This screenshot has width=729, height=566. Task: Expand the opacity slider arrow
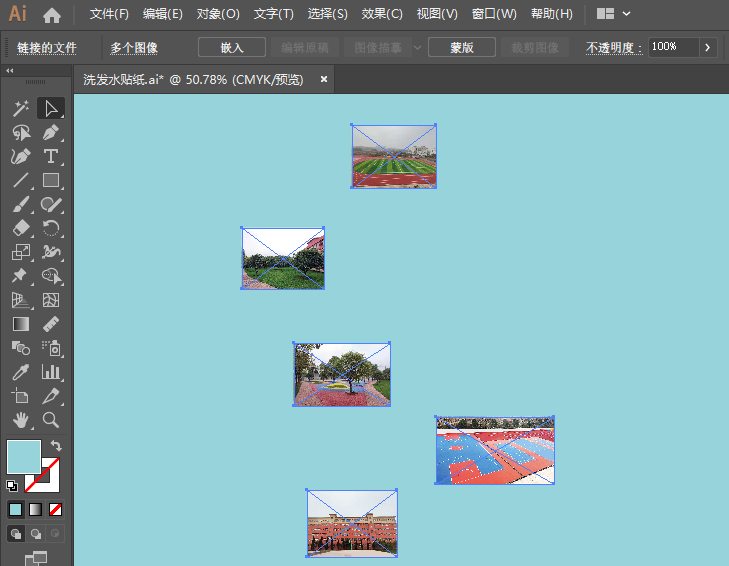[708, 47]
